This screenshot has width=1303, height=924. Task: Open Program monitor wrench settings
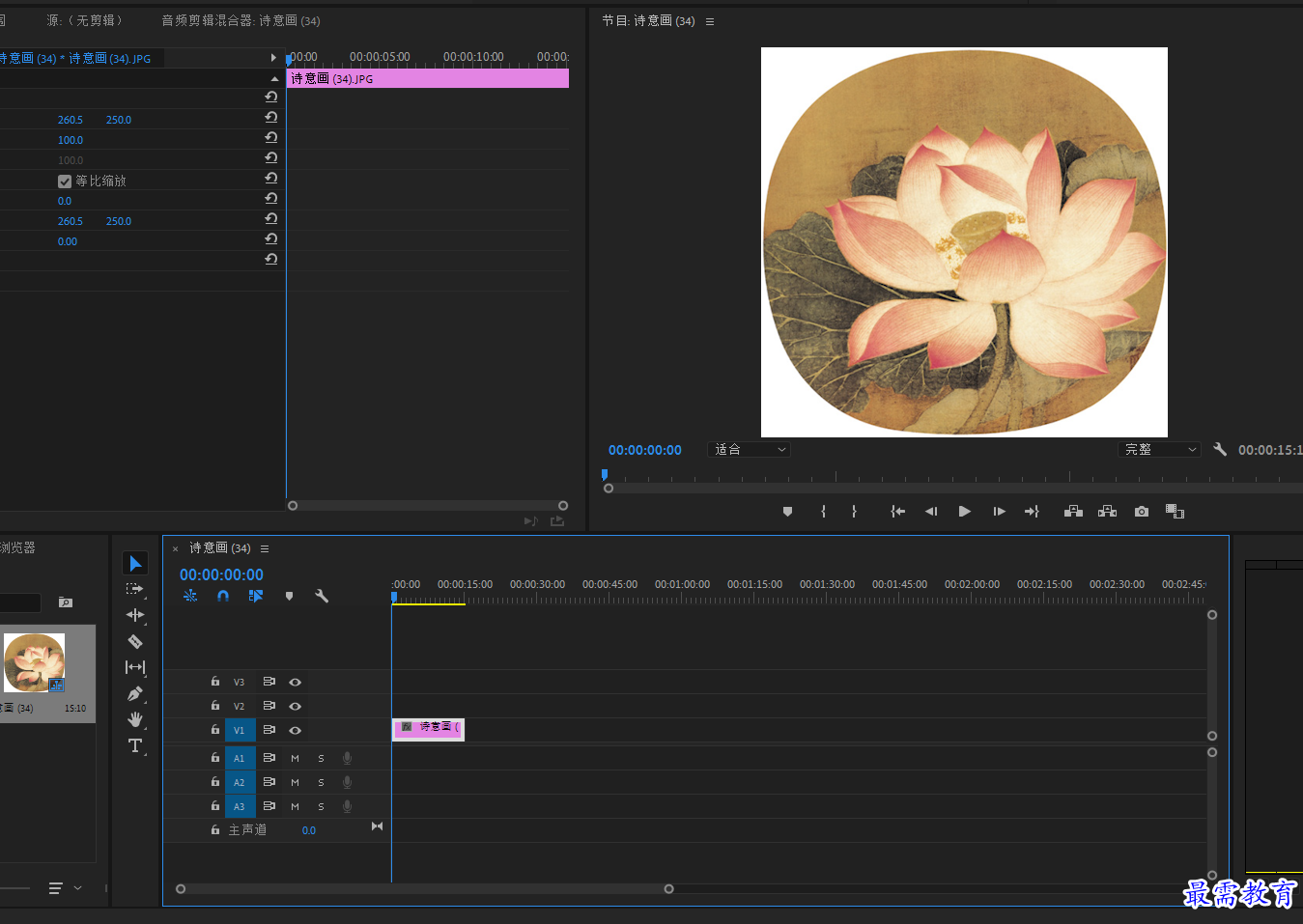coord(1220,449)
